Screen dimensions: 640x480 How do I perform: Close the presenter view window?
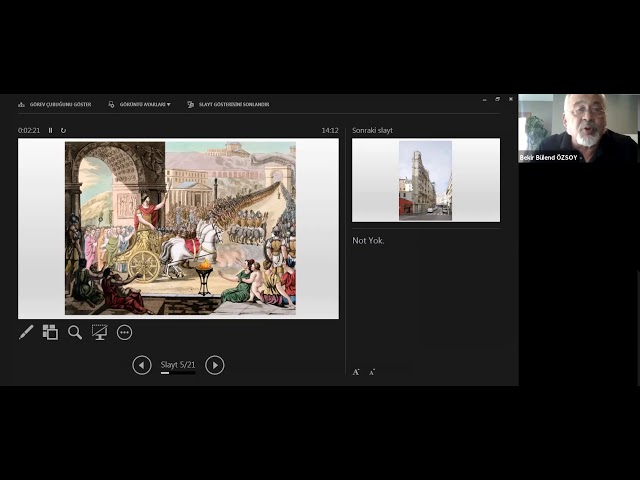(511, 99)
